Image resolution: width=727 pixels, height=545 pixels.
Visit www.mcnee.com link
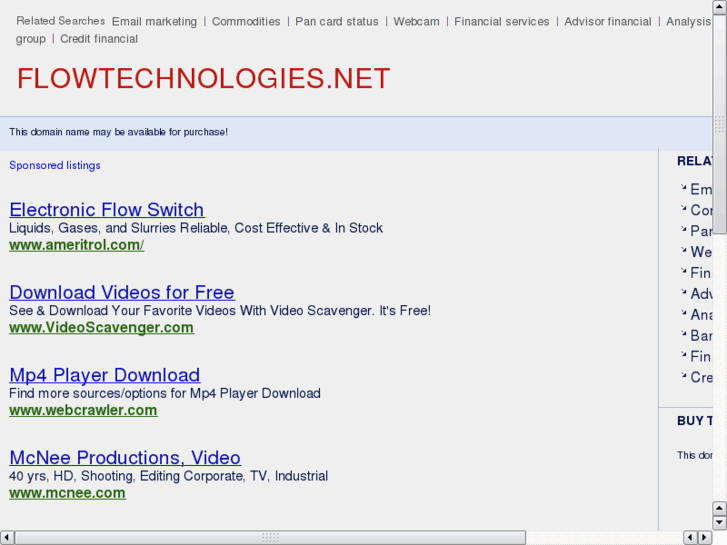click(67, 493)
